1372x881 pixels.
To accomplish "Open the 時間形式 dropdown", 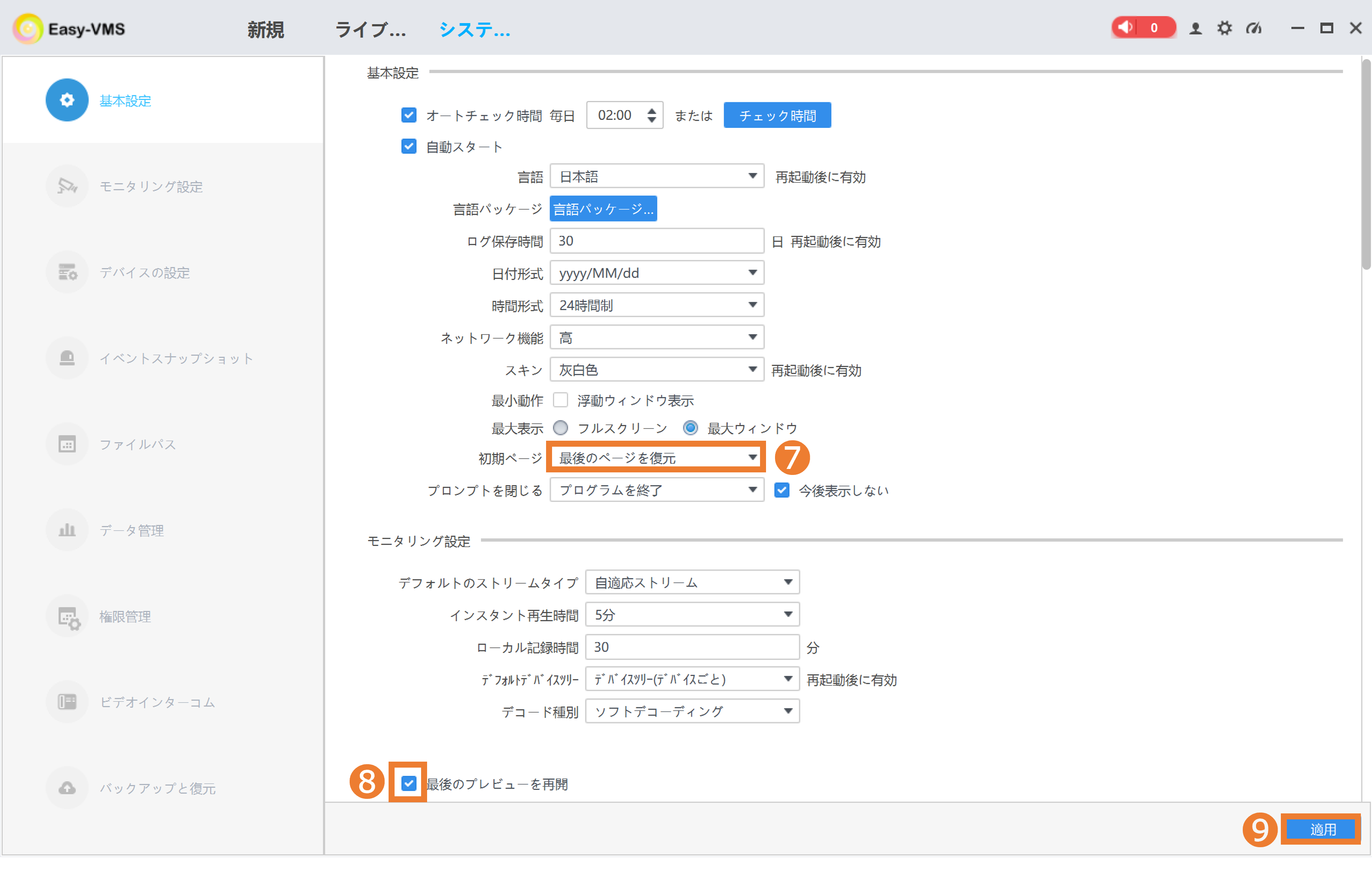I will (x=656, y=305).
